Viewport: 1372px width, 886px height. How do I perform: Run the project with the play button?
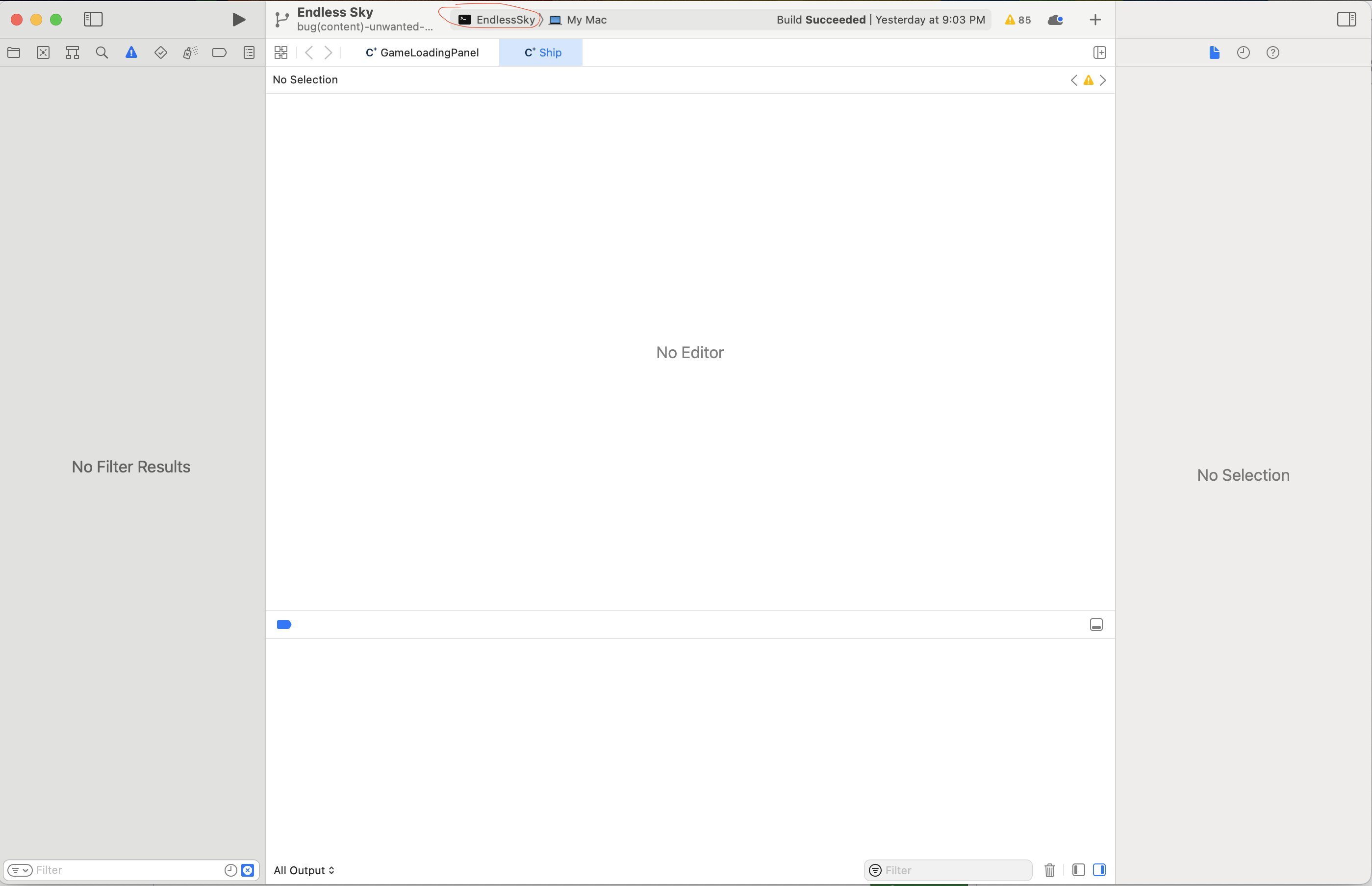click(x=239, y=19)
